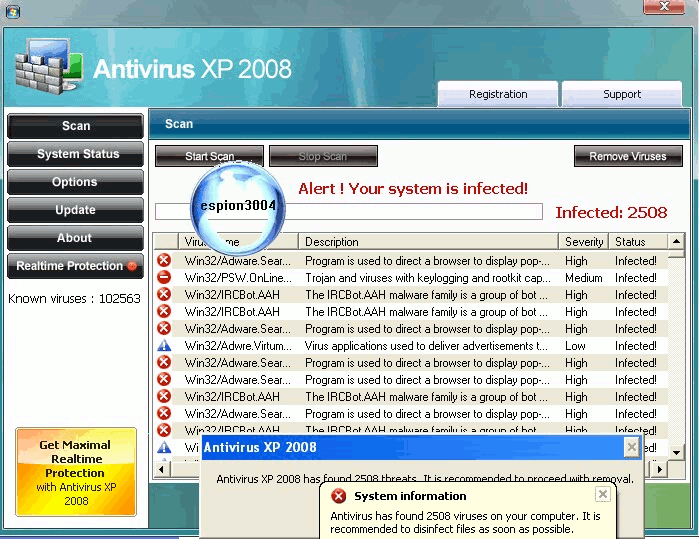Click the red Realtime Protection status dot
Screen dimensions: 699x539
coord(132,266)
